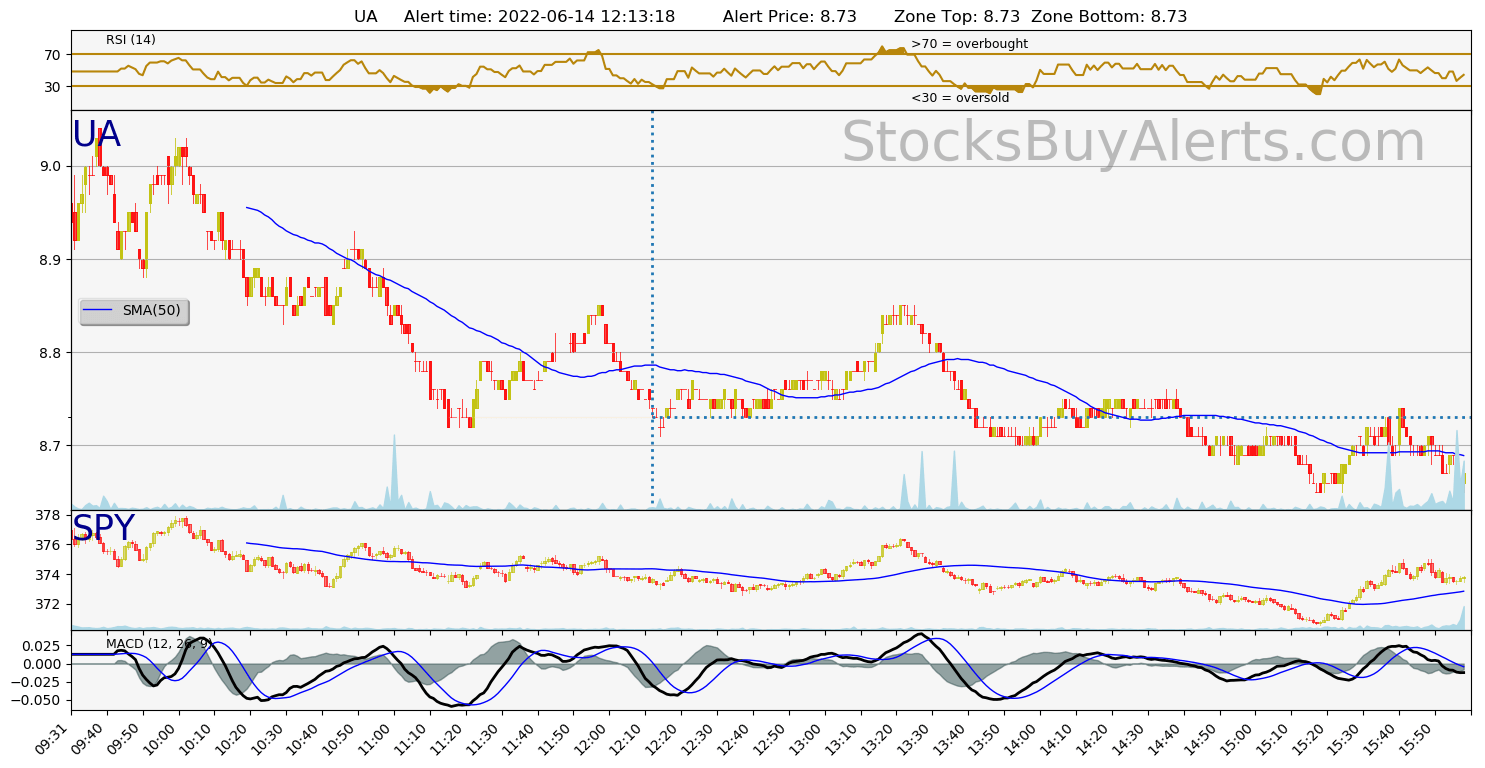Click the -0.025 MACD axis label
The image size is (1485, 768).
pyautogui.click(x=36, y=682)
